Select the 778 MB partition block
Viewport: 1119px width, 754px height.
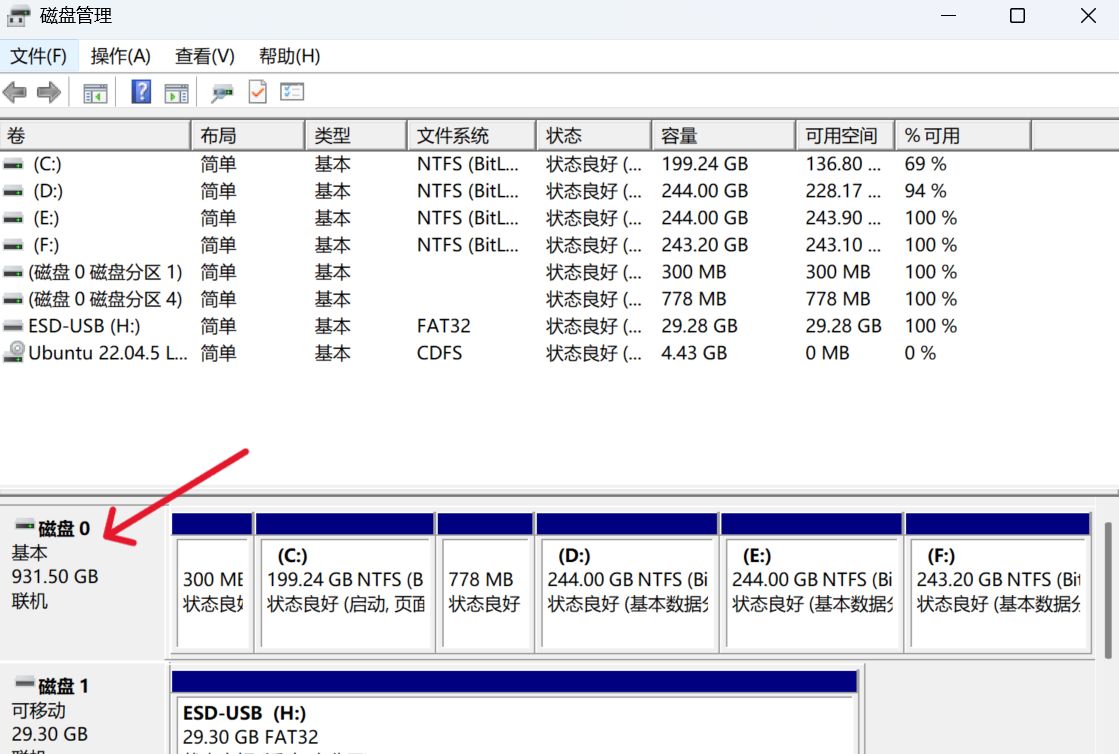point(485,591)
